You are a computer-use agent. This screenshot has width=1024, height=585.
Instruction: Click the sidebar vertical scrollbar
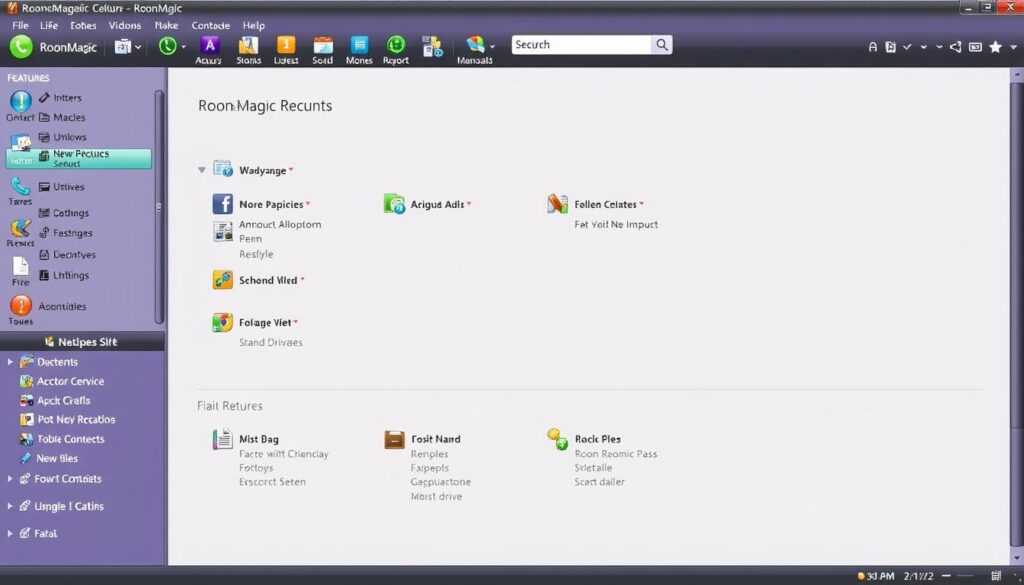click(x=159, y=206)
